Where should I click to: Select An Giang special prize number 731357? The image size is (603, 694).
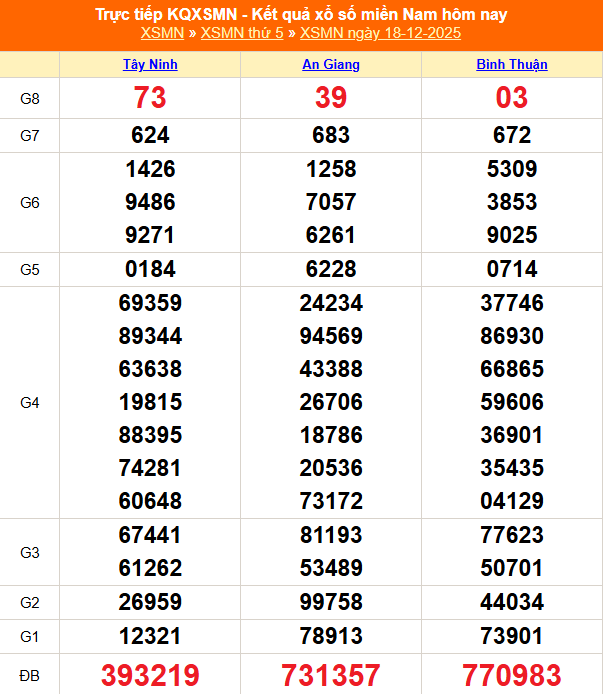coord(331,675)
